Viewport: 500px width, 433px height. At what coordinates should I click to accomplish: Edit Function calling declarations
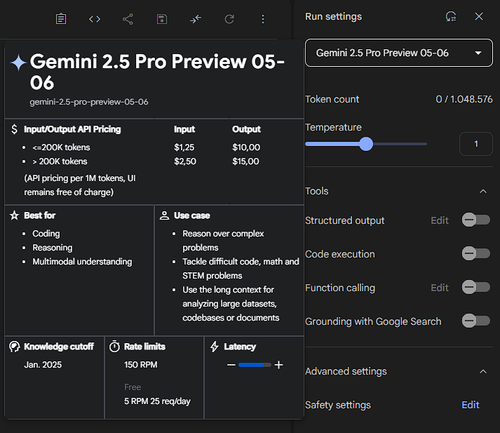pos(439,288)
